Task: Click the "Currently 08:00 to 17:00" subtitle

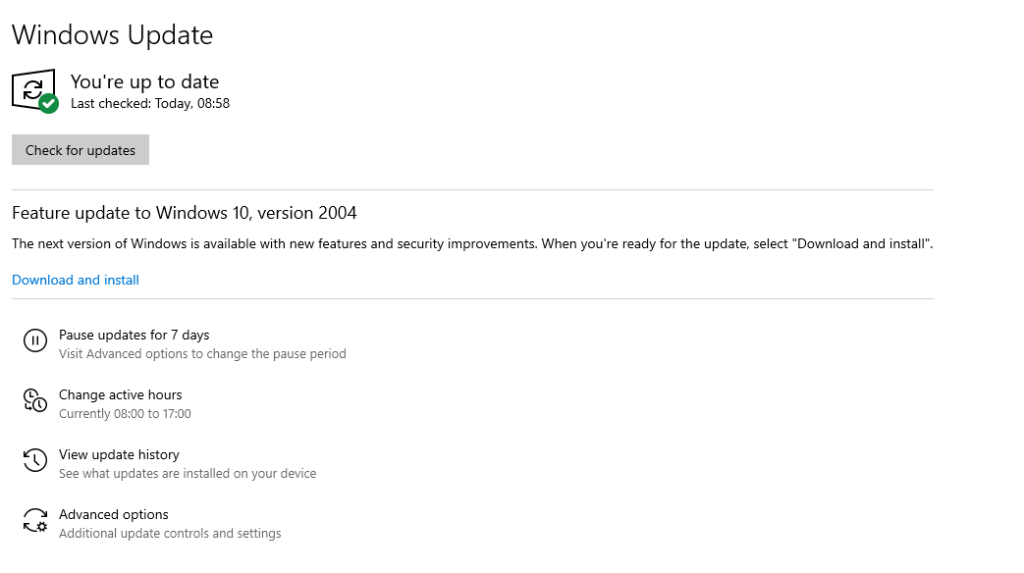Action: (x=124, y=414)
